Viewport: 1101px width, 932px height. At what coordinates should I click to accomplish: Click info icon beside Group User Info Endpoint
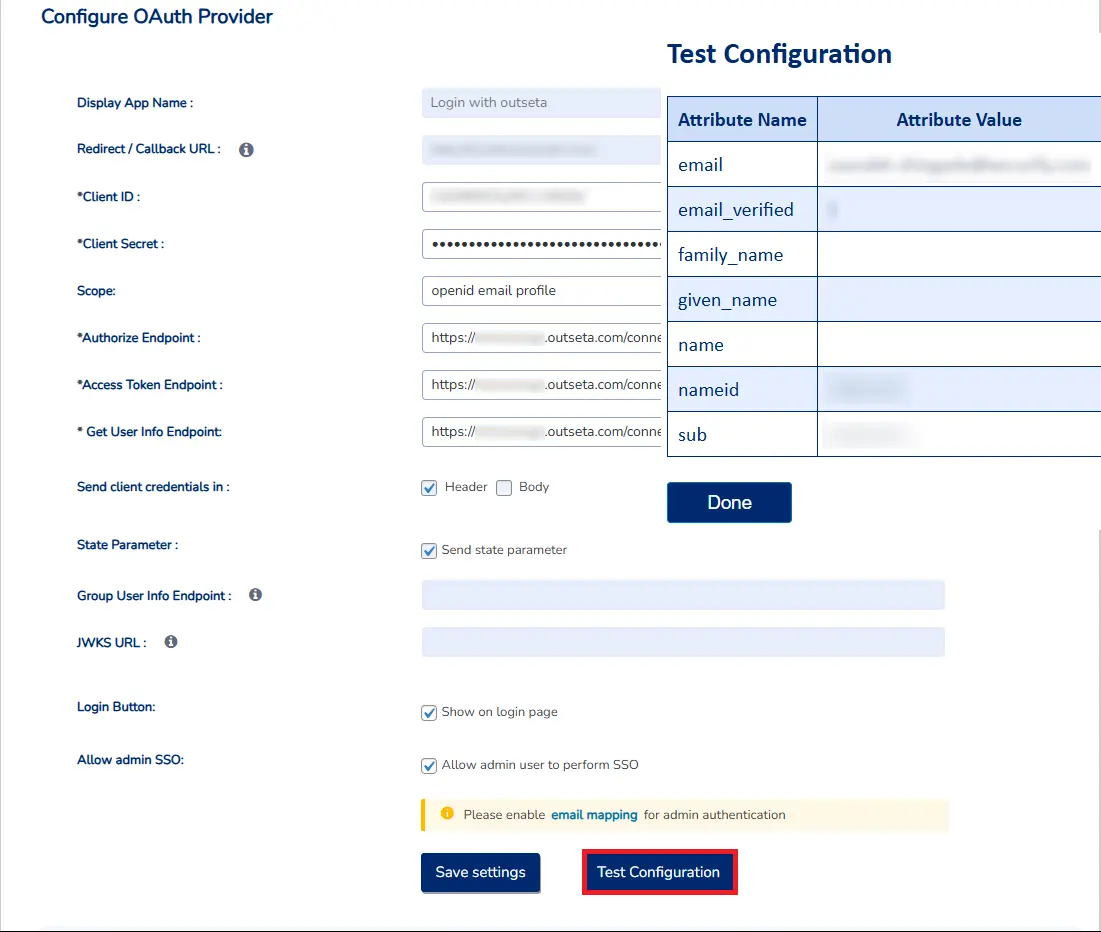255,595
